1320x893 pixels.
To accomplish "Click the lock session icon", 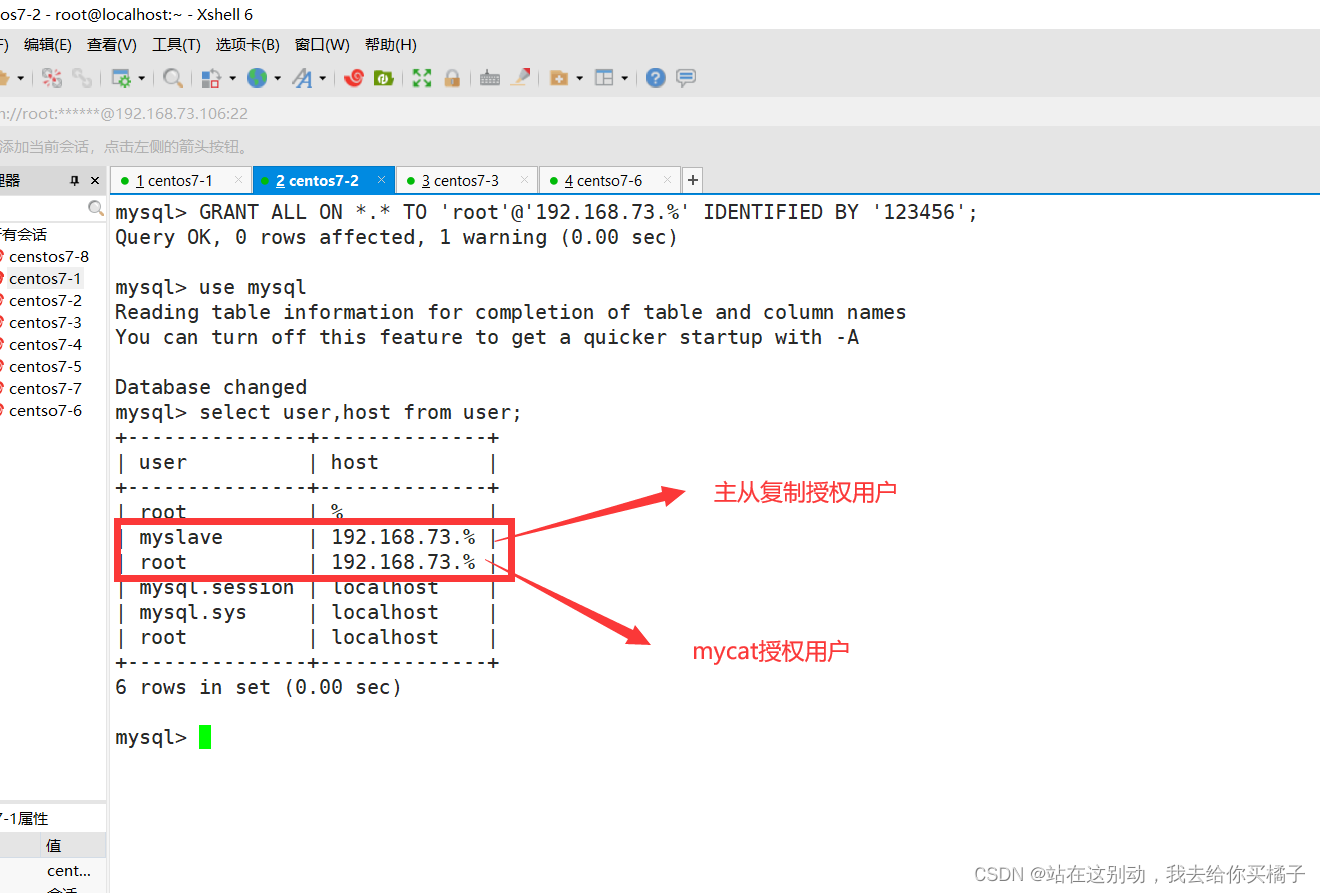I will click(x=451, y=77).
